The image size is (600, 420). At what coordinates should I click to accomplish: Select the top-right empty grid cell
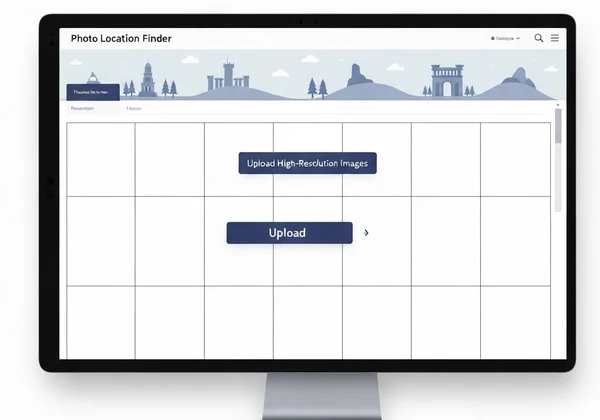(x=515, y=159)
